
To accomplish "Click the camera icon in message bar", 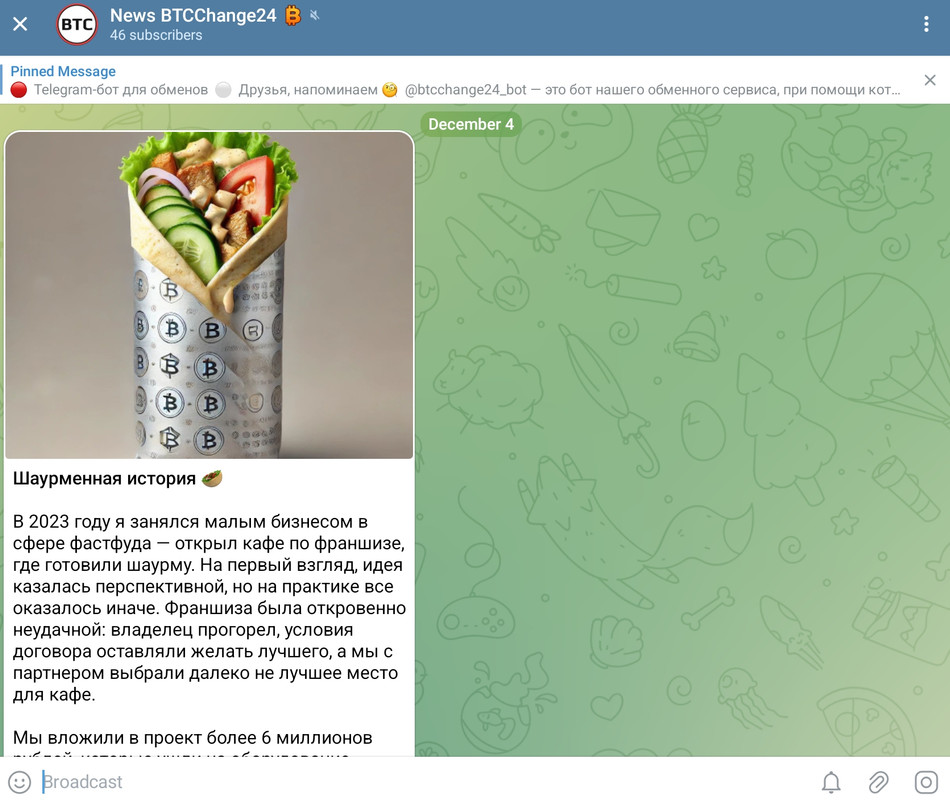I will click(926, 782).
